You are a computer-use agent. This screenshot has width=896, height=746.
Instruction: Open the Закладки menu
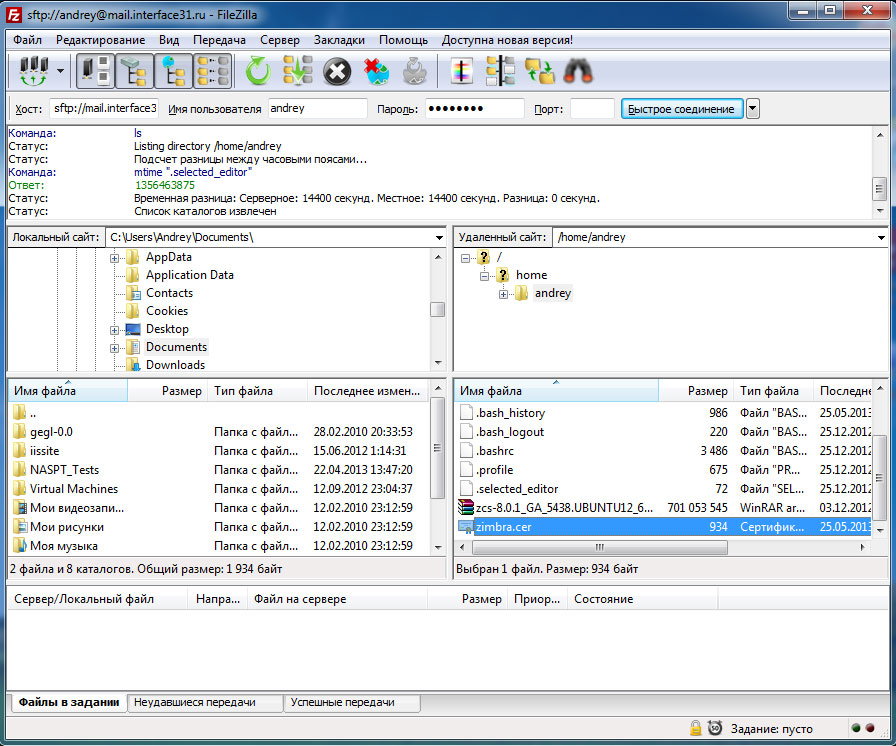tap(339, 40)
